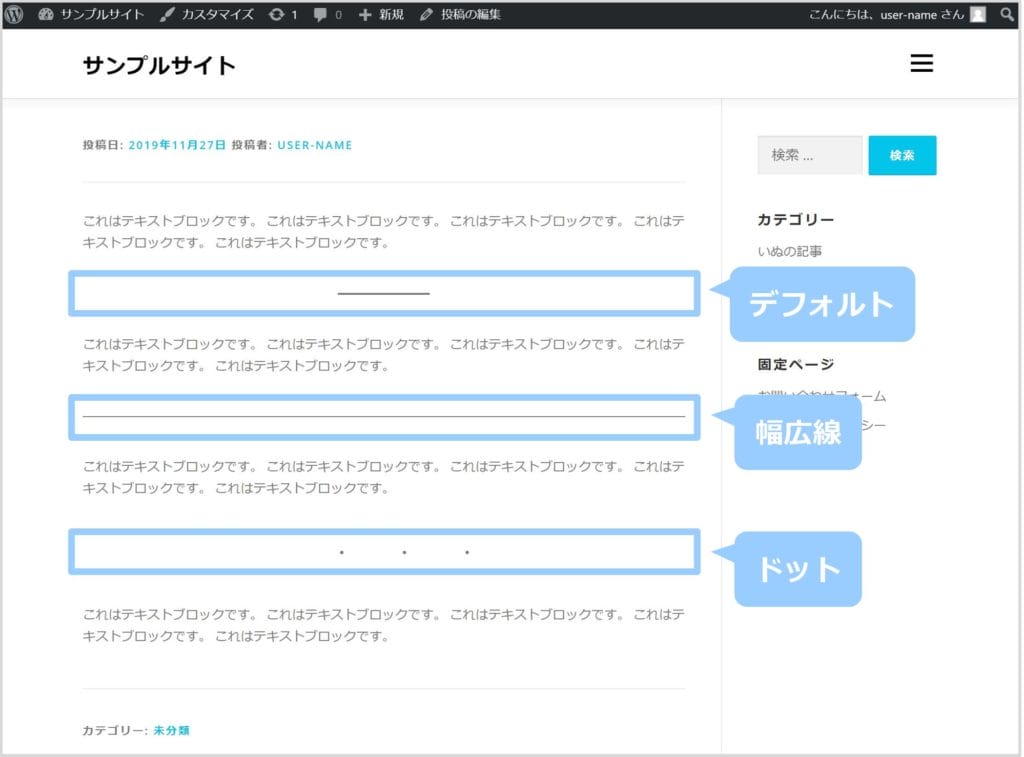Viewport: 1024px width, 757px height.
Task: Click the WordPress logo in admin bar
Action: click(14, 15)
